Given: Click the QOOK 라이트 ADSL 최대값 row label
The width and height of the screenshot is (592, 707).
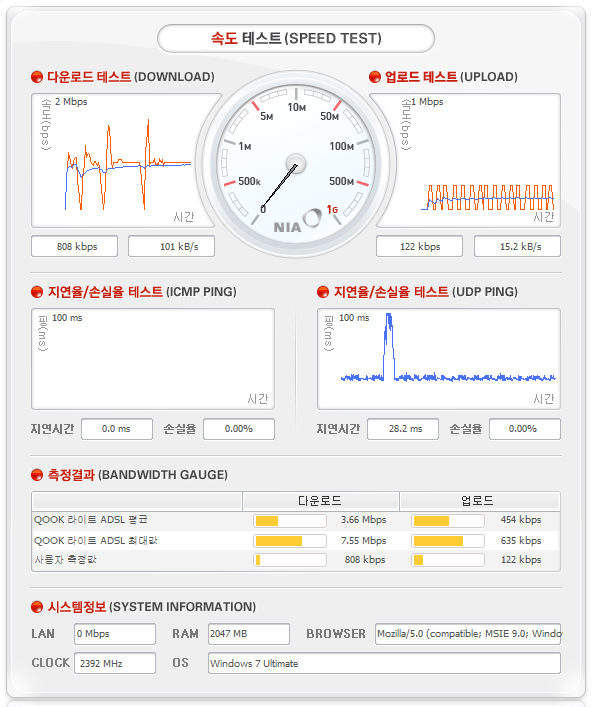Looking at the screenshot, I should click(96, 540).
